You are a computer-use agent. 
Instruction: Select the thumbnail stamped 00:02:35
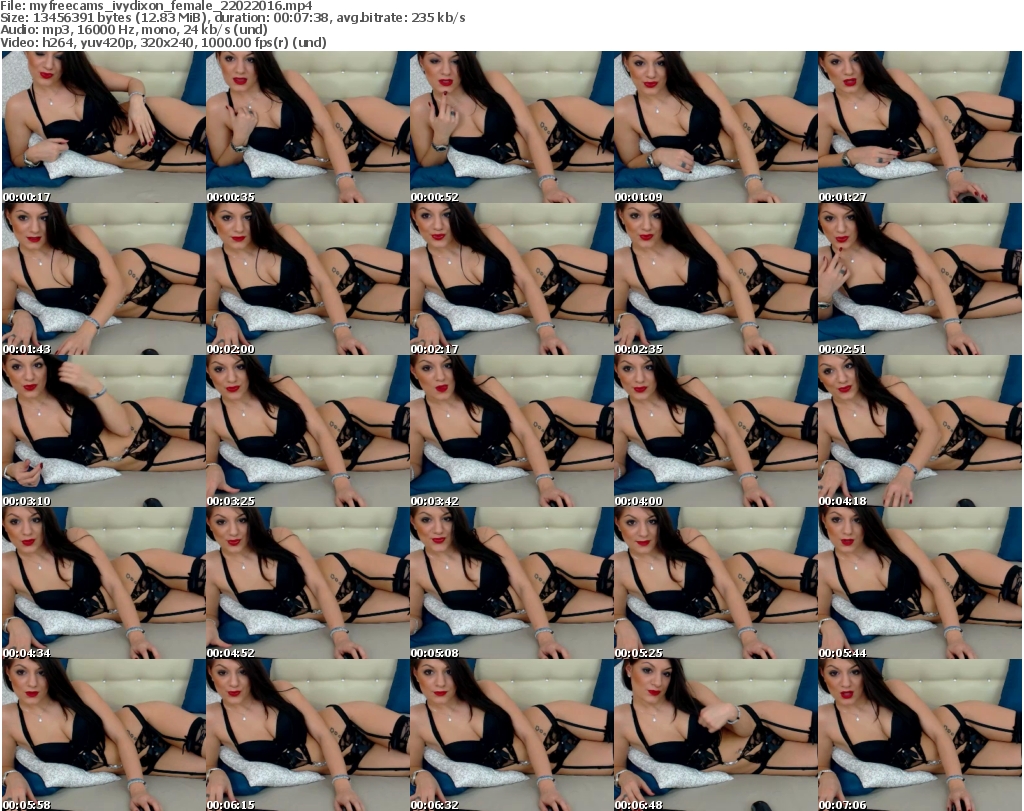pyautogui.click(x=715, y=279)
